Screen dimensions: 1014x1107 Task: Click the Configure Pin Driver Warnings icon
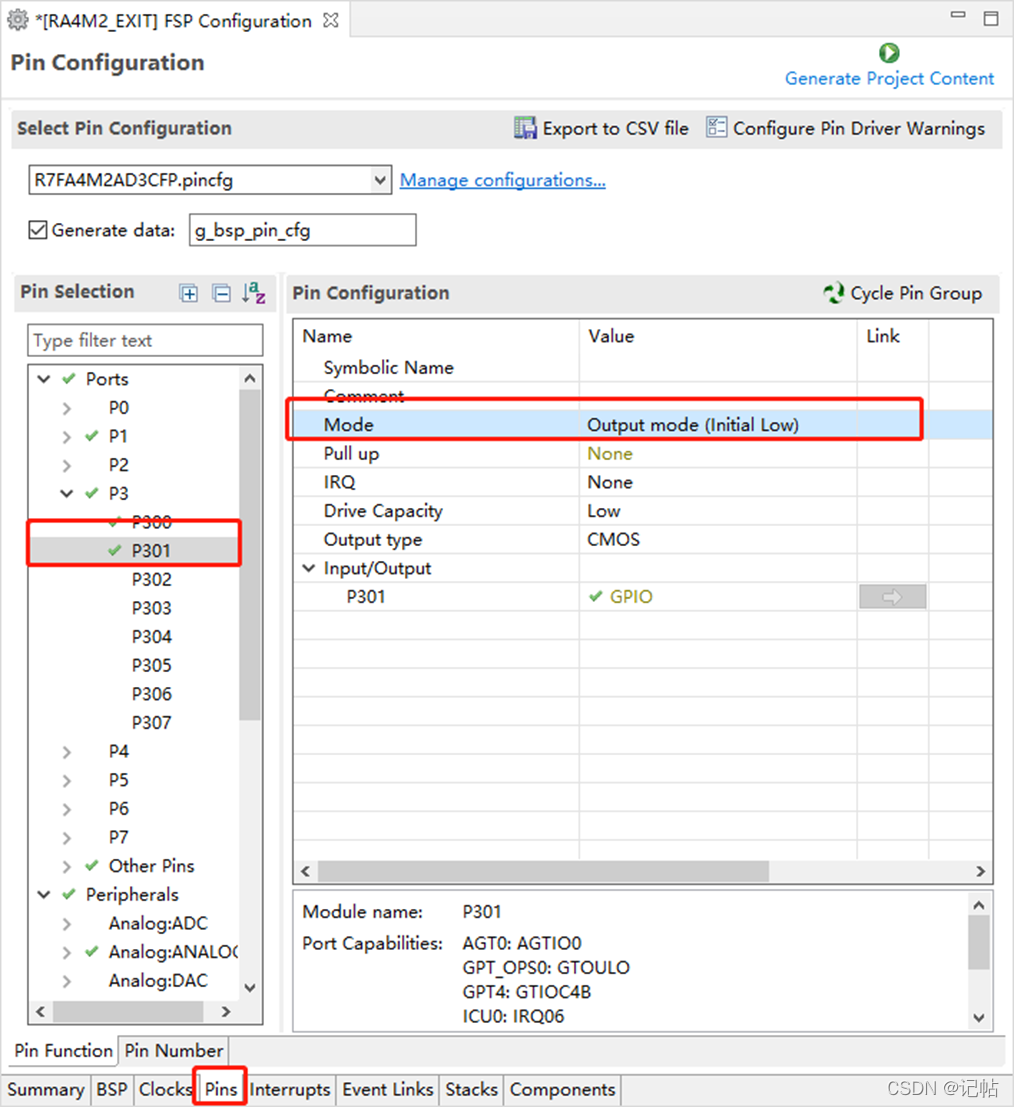click(716, 127)
